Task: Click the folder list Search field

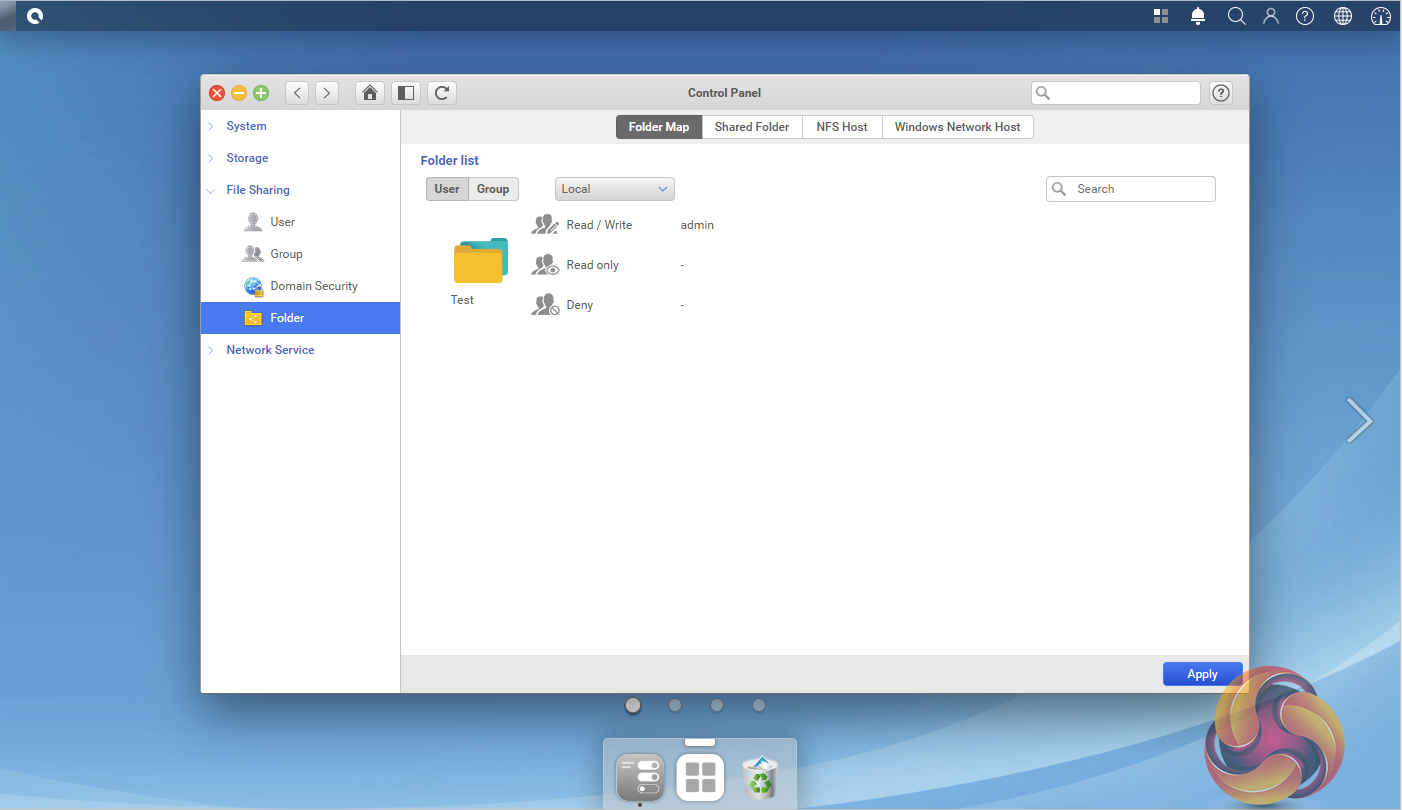Action: (x=1140, y=189)
